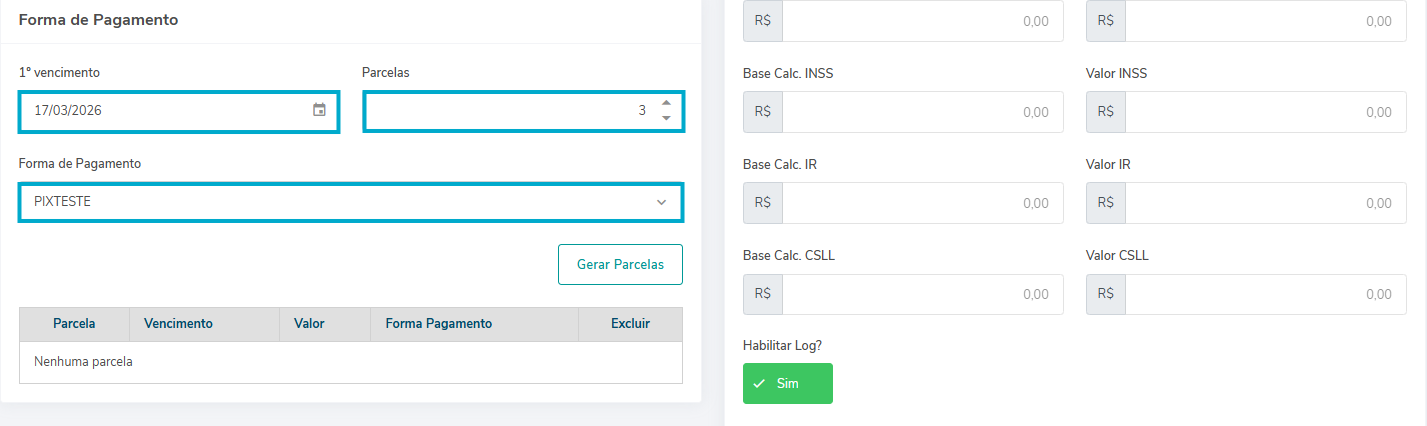1427x426 pixels.
Task: Toggle the Habilitar Log Sim switch
Action: (787, 383)
